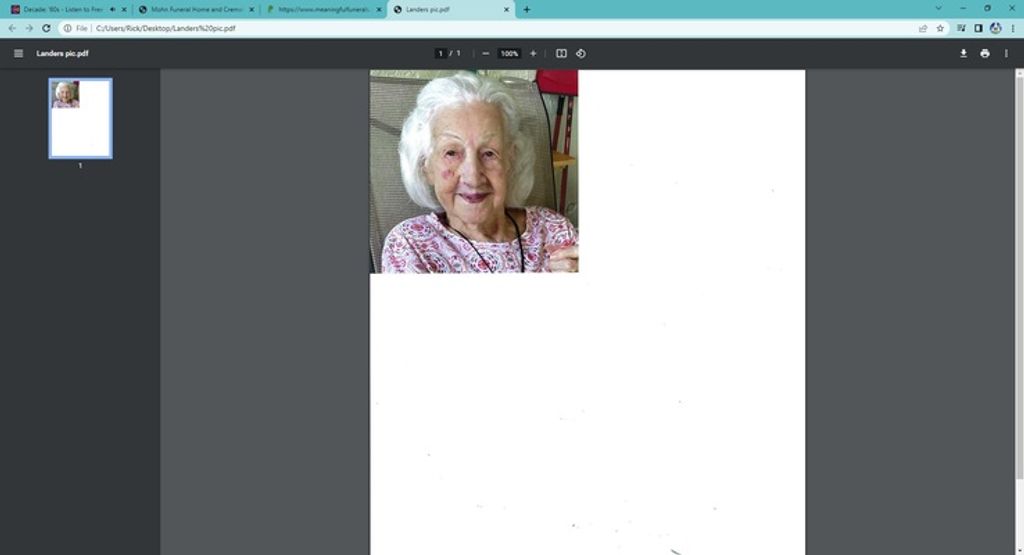Go forward in browser history
1024x555 pixels.
29,28
